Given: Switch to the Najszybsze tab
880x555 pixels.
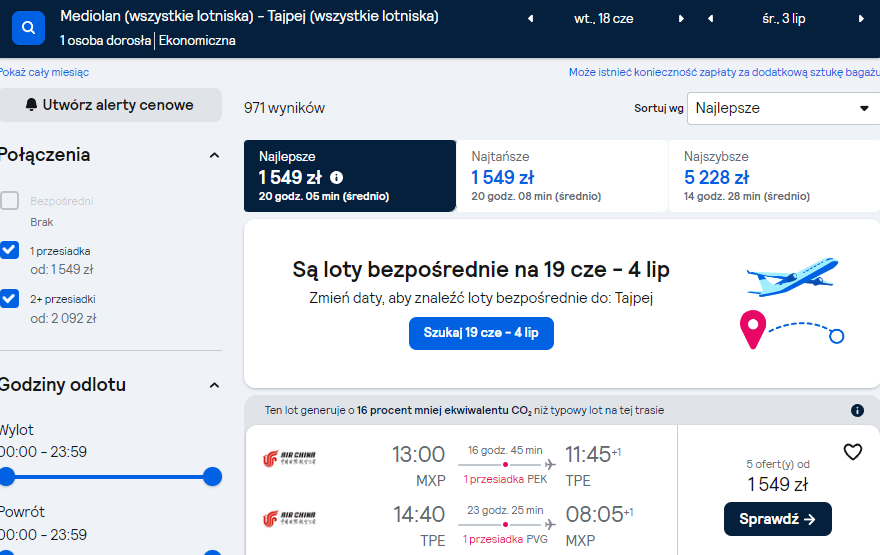Looking at the screenshot, I should (774, 176).
